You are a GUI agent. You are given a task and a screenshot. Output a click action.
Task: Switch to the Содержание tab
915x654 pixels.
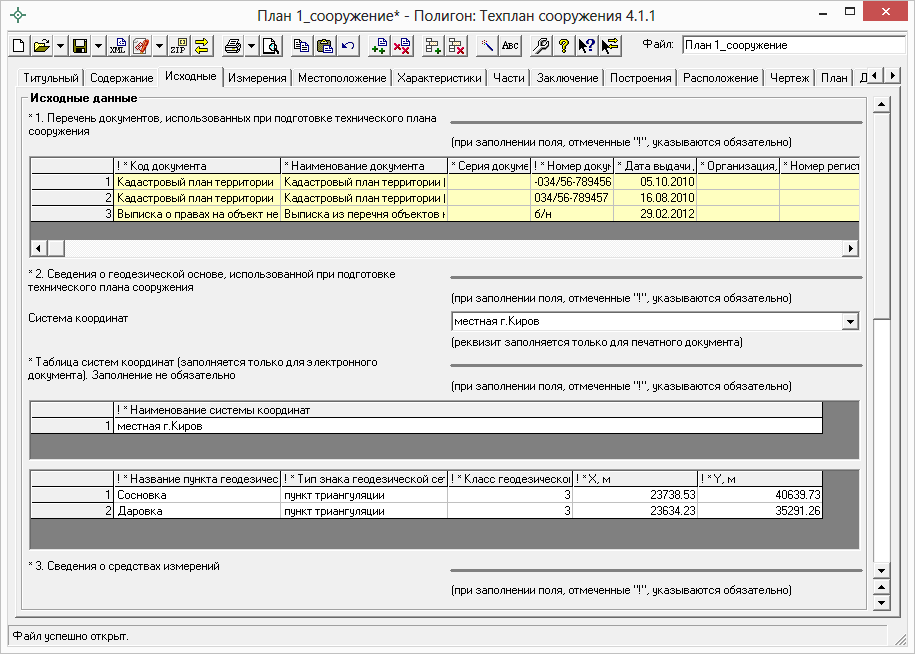[121, 78]
